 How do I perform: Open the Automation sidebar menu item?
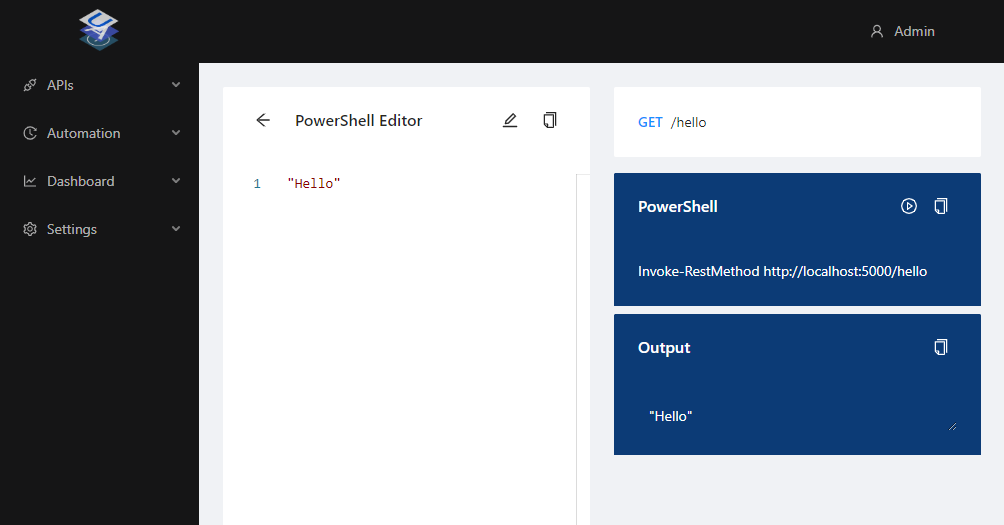pos(99,133)
